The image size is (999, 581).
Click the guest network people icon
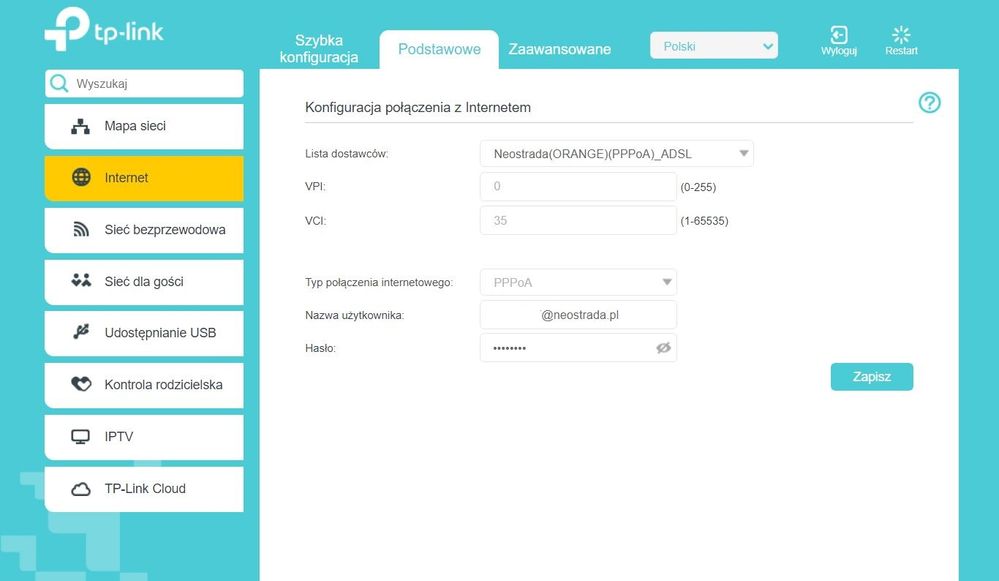[x=81, y=280]
